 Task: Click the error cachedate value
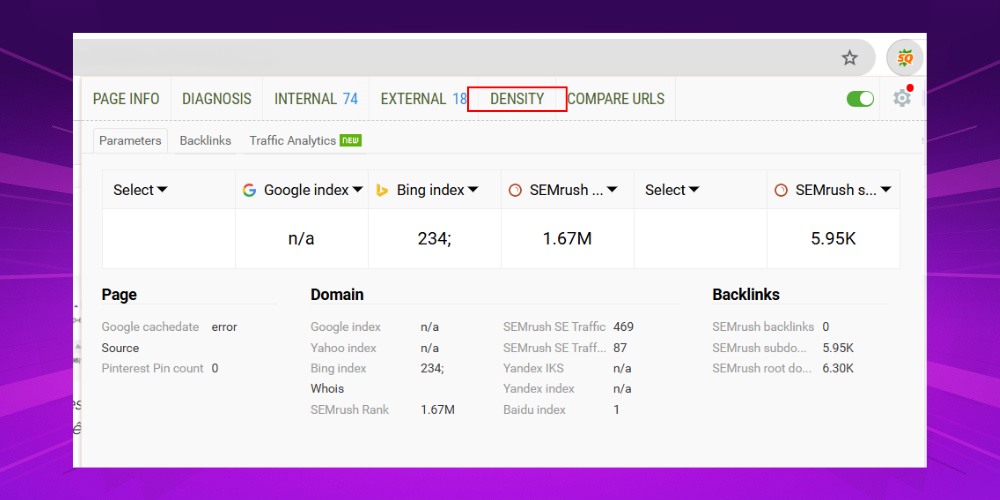pos(224,327)
